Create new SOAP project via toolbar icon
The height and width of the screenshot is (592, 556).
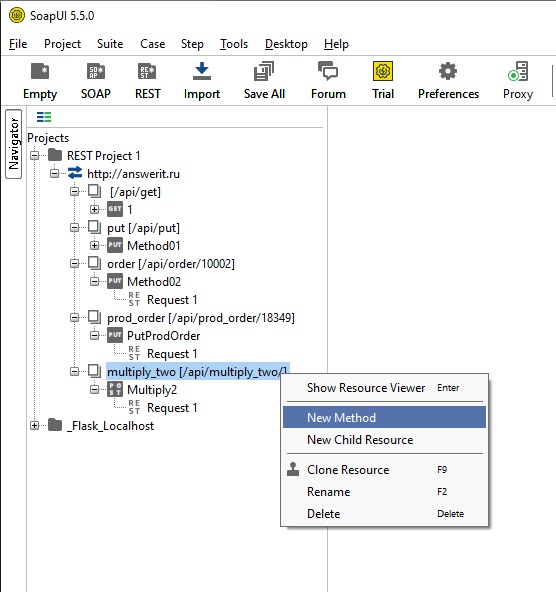click(96, 71)
